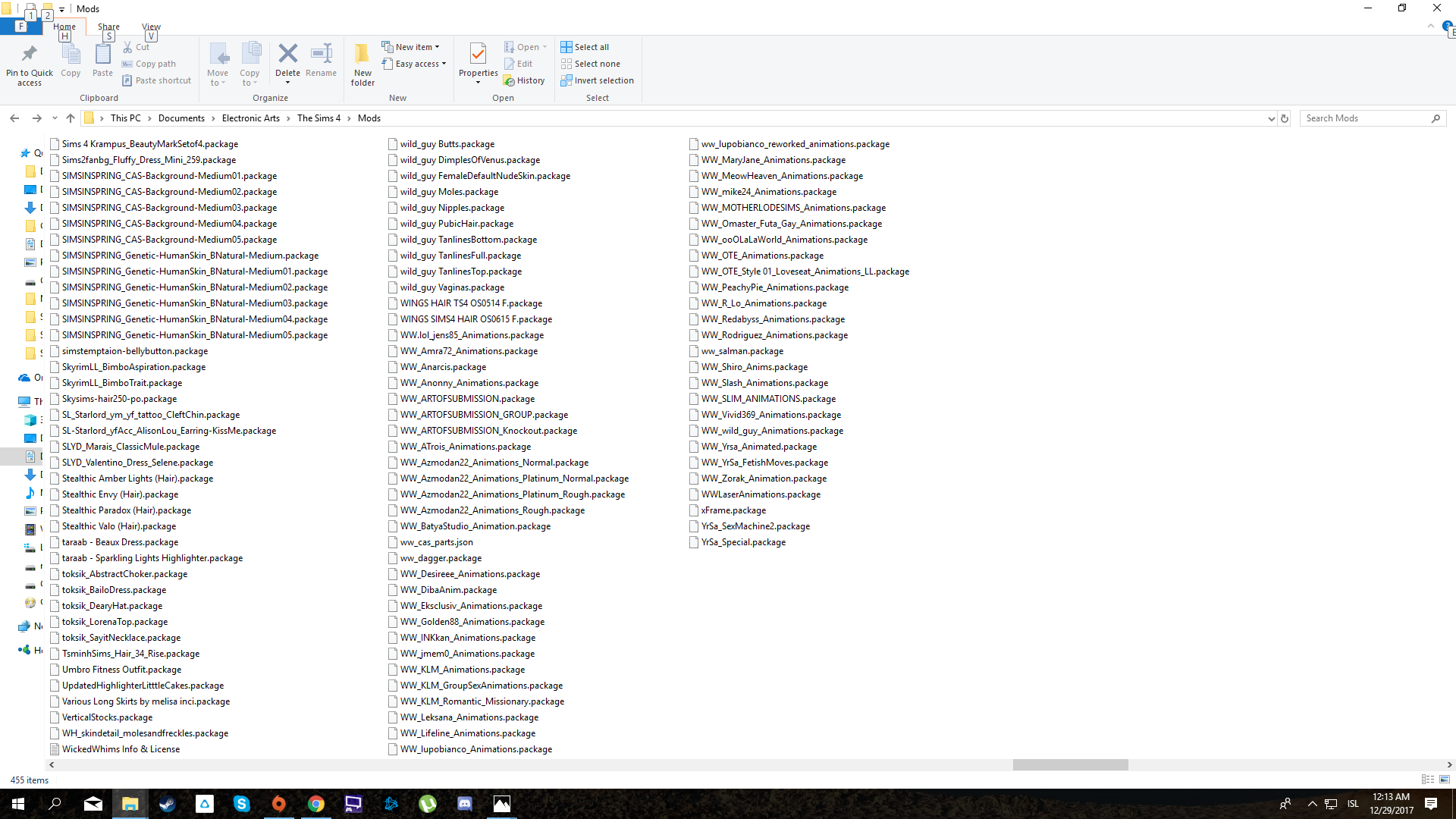Collapse the ribbon with the chevron
Image resolution: width=1456 pixels, height=819 pixels.
tap(1431, 27)
